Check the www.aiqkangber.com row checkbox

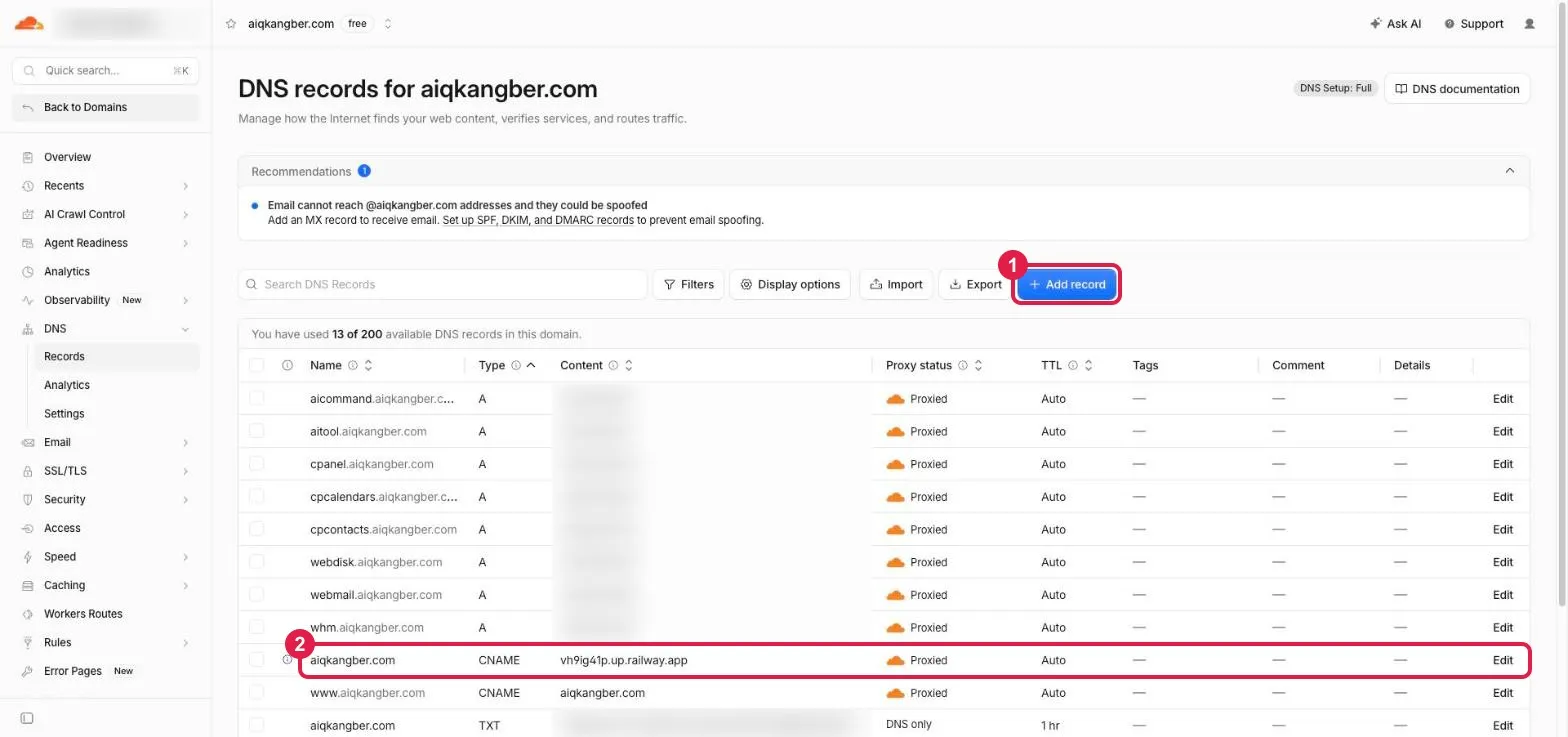(x=257, y=693)
